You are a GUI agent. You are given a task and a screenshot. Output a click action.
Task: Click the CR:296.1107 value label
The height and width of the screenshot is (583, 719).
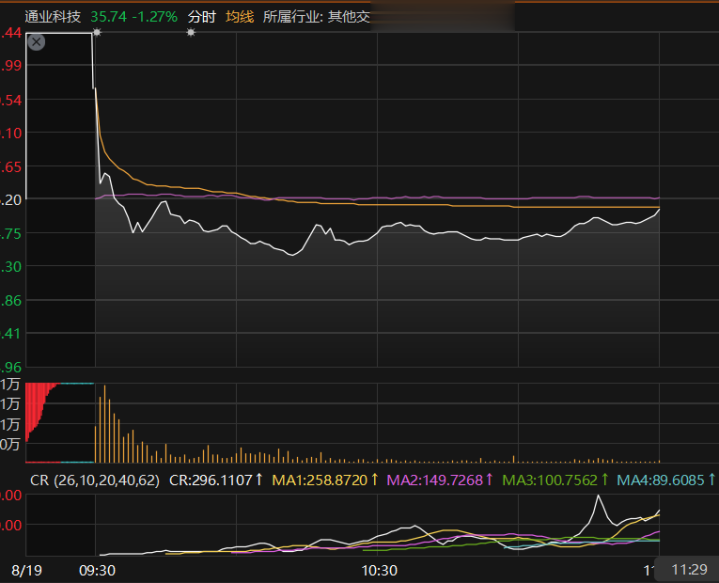pyautogui.click(x=215, y=480)
